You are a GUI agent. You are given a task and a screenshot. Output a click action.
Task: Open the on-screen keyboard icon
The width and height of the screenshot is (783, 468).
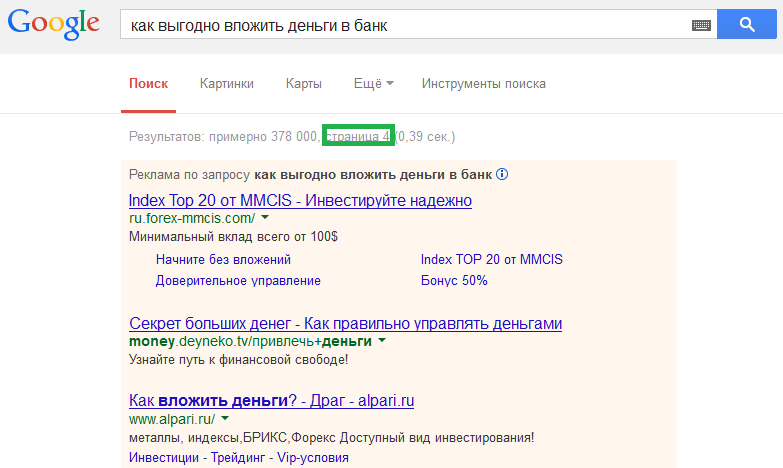click(701, 25)
